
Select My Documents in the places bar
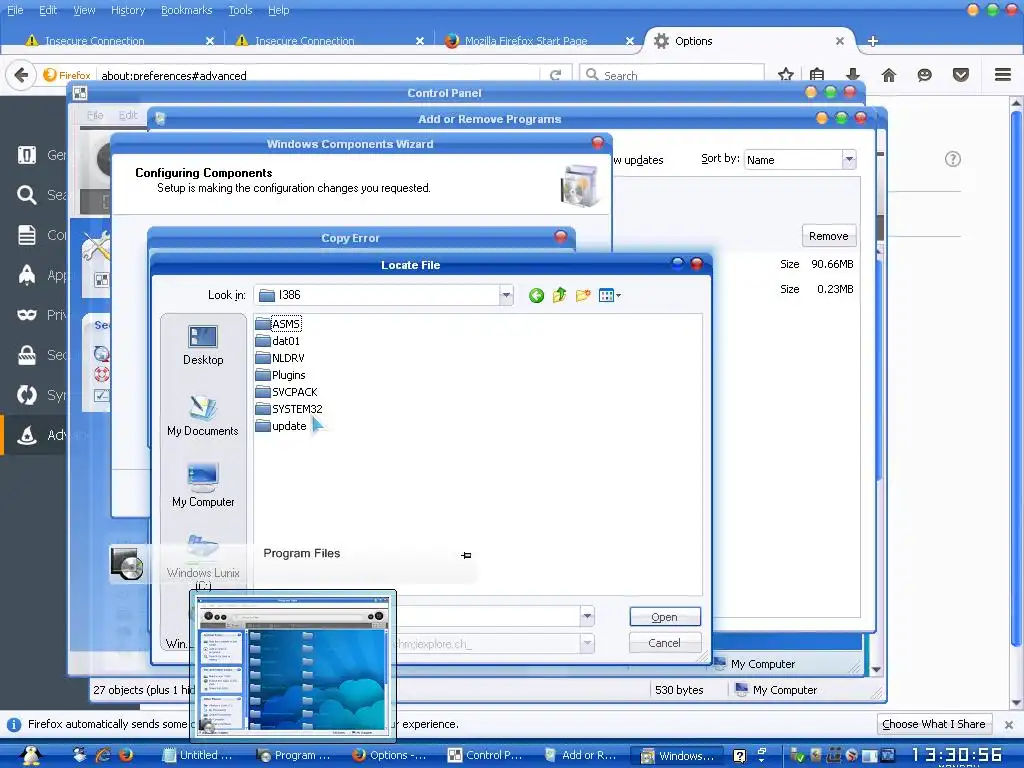tap(202, 416)
